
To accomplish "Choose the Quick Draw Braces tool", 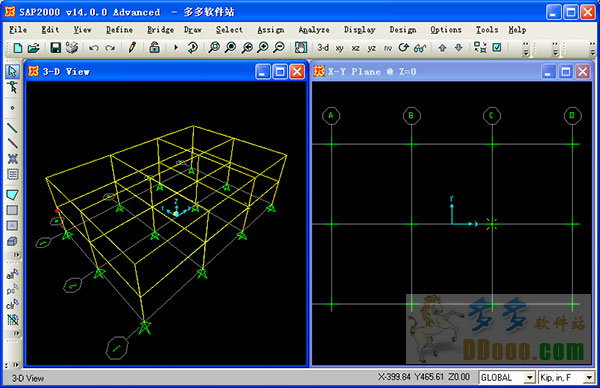I will (12, 159).
